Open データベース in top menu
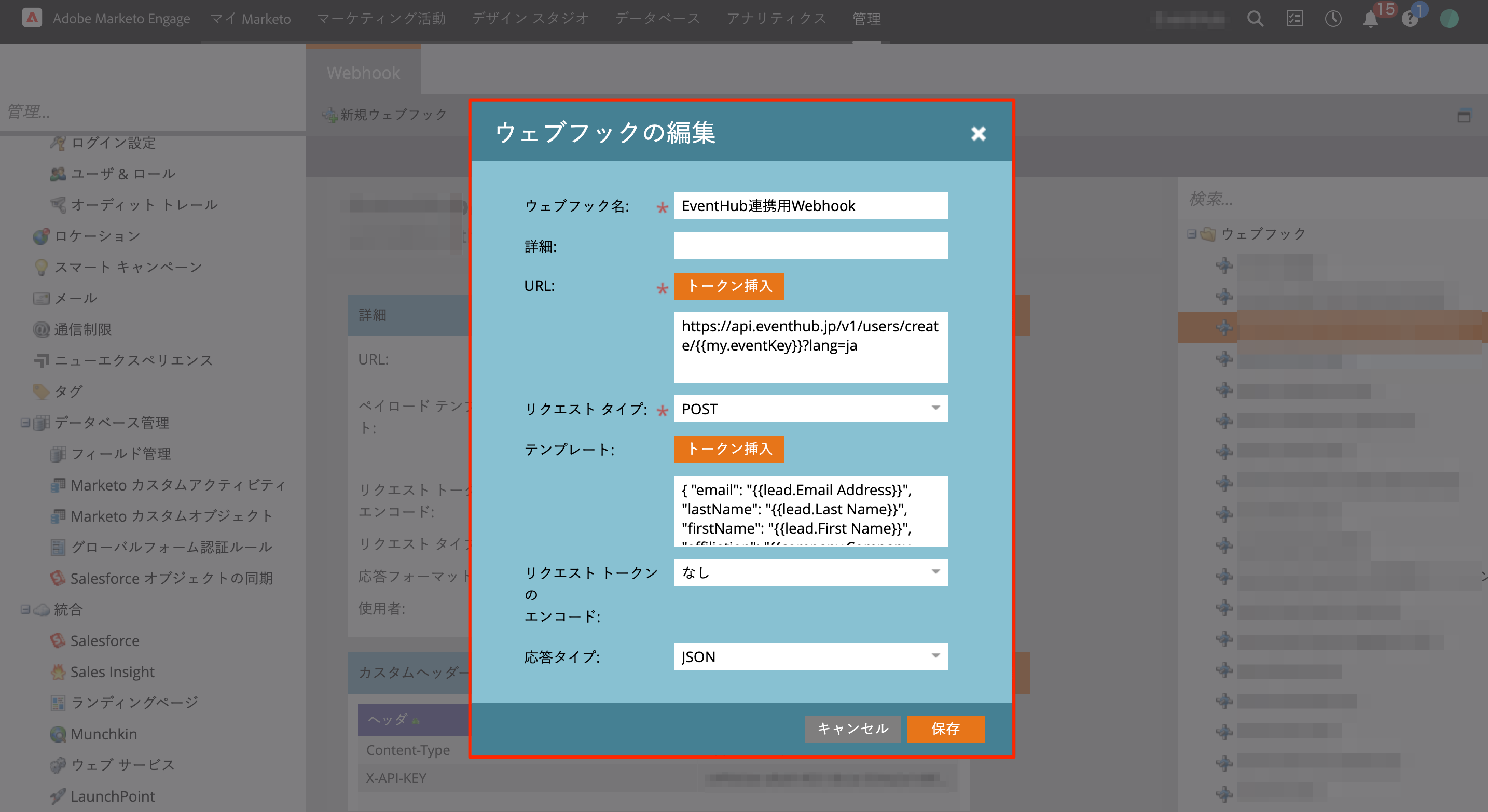The height and width of the screenshot is (812, 1488). (657, 19)
